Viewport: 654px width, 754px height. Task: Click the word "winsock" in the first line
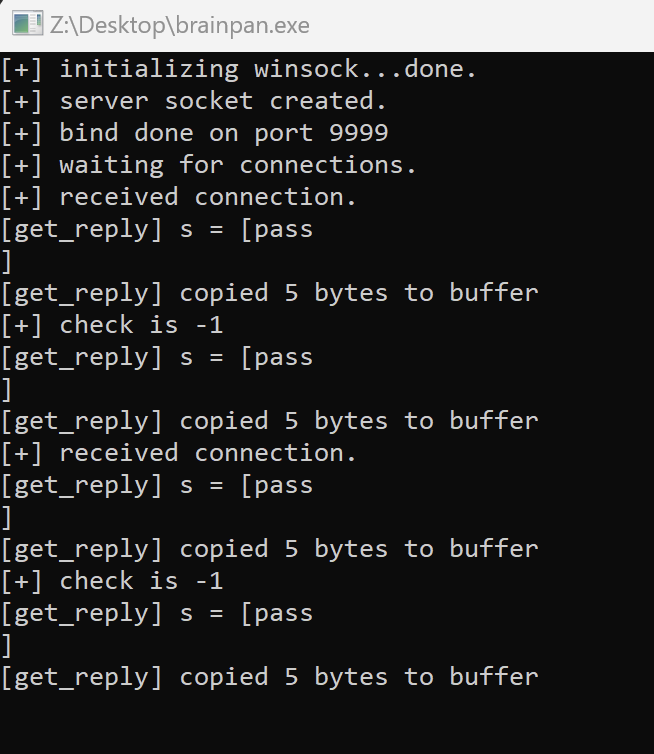(290, 69)
